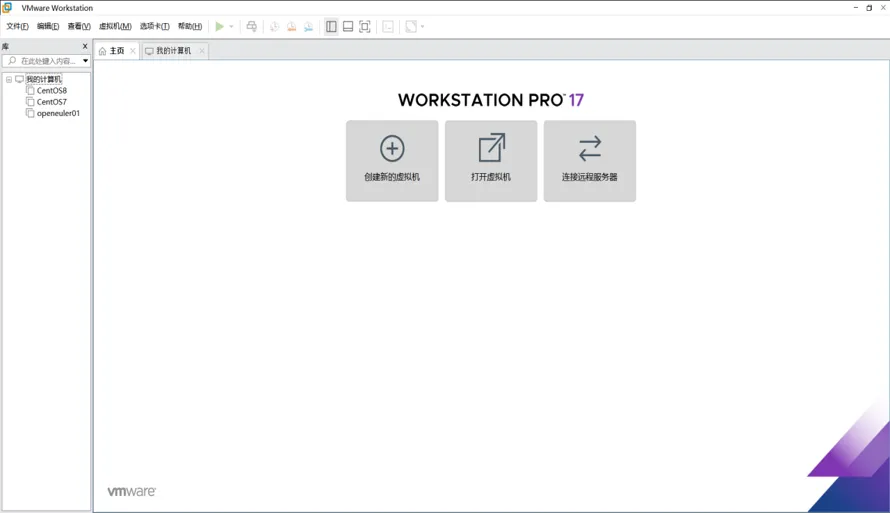
Task: Click the 连接远程服务器 button
Action: 590,161
